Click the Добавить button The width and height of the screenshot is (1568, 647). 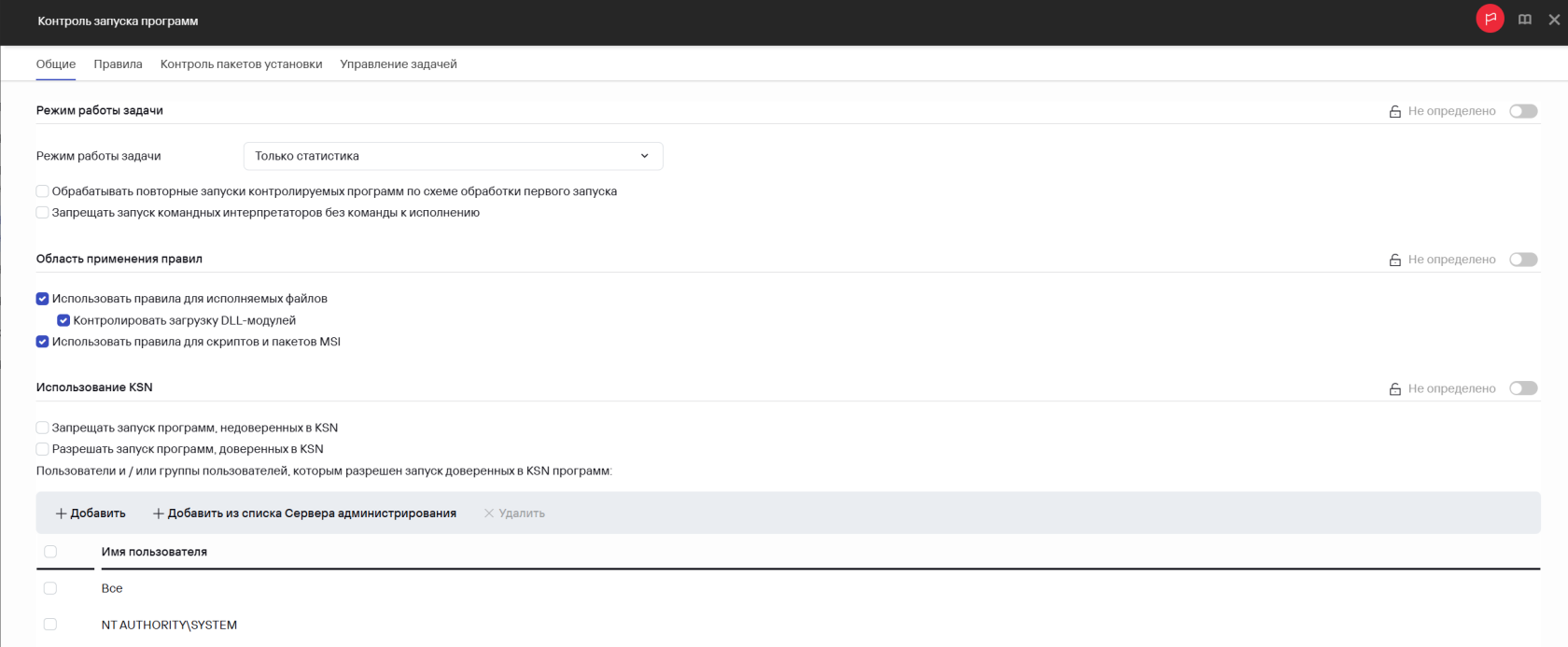point(91,513)
